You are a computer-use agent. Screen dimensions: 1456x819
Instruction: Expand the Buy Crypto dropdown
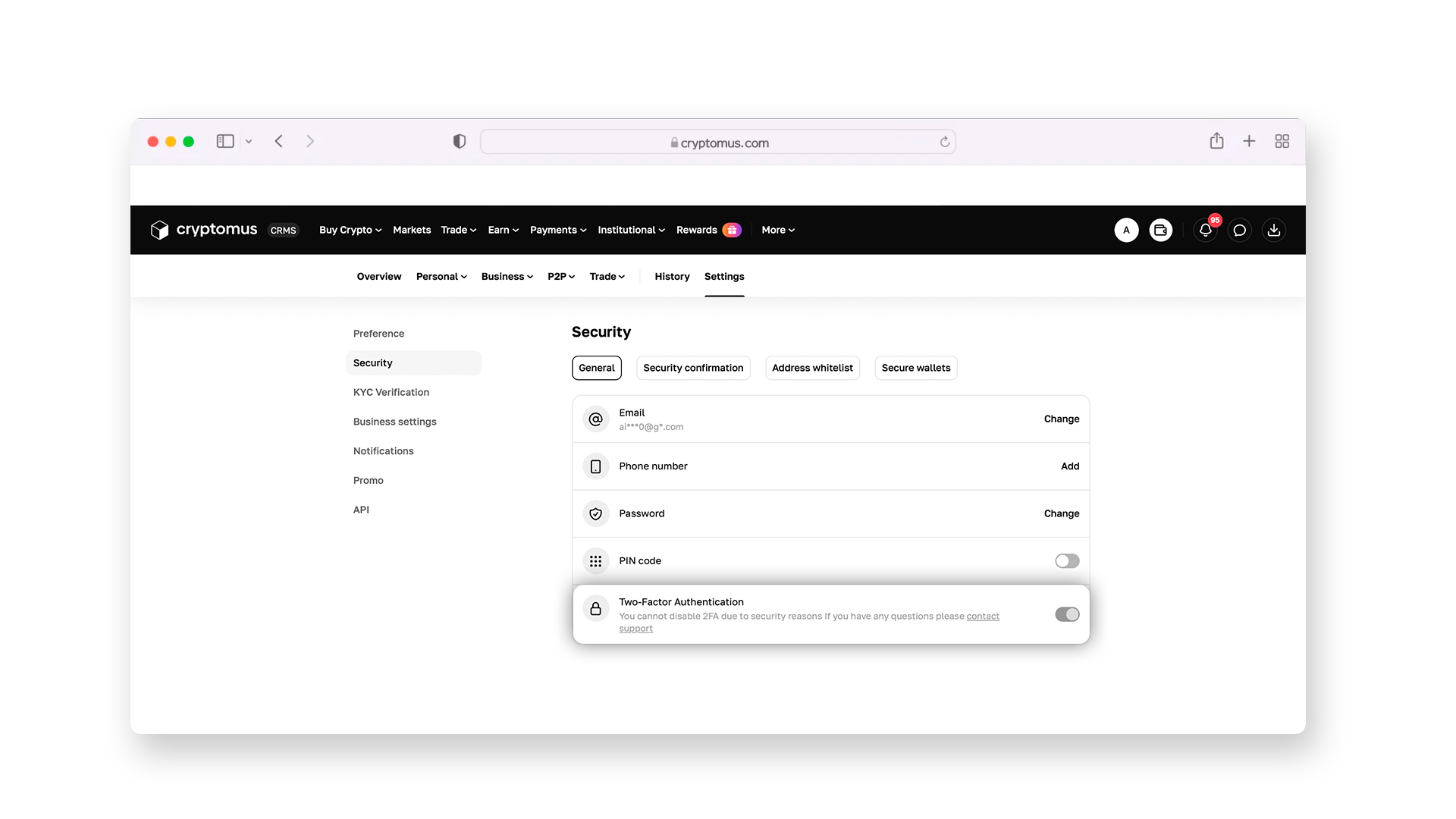(x=350, y=230)
